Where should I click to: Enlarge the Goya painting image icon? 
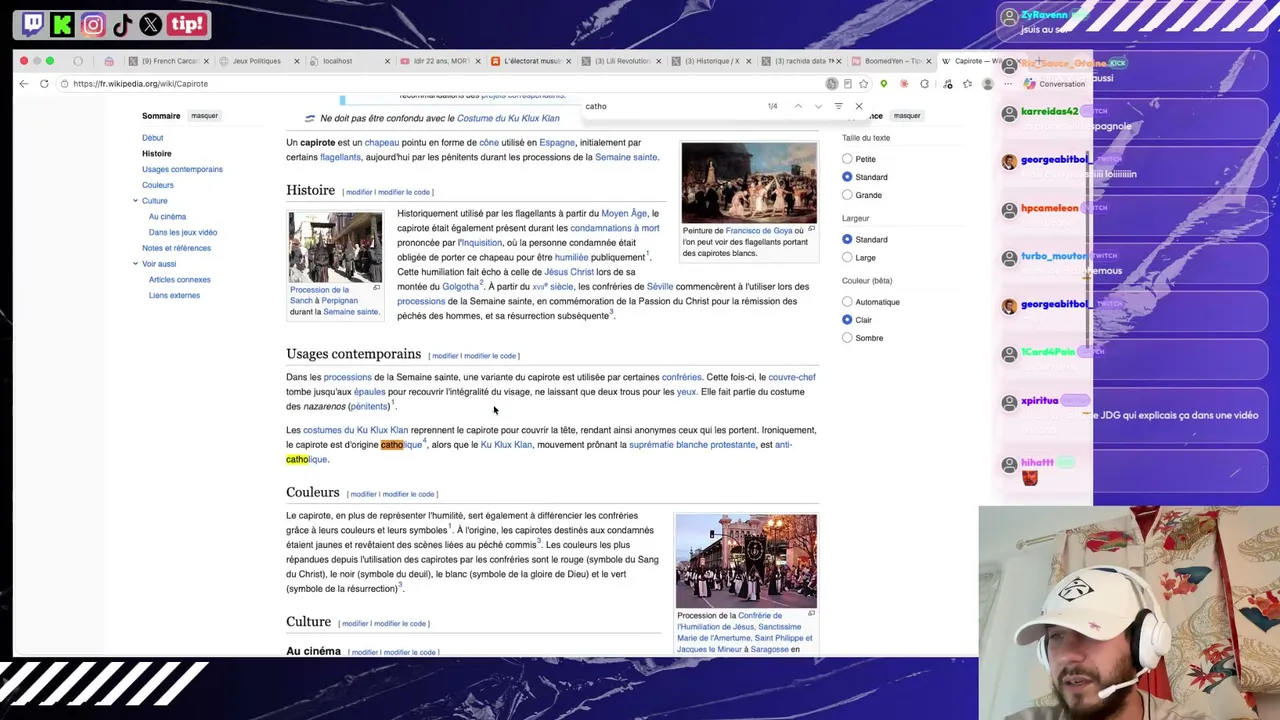[x=811, y=229]
